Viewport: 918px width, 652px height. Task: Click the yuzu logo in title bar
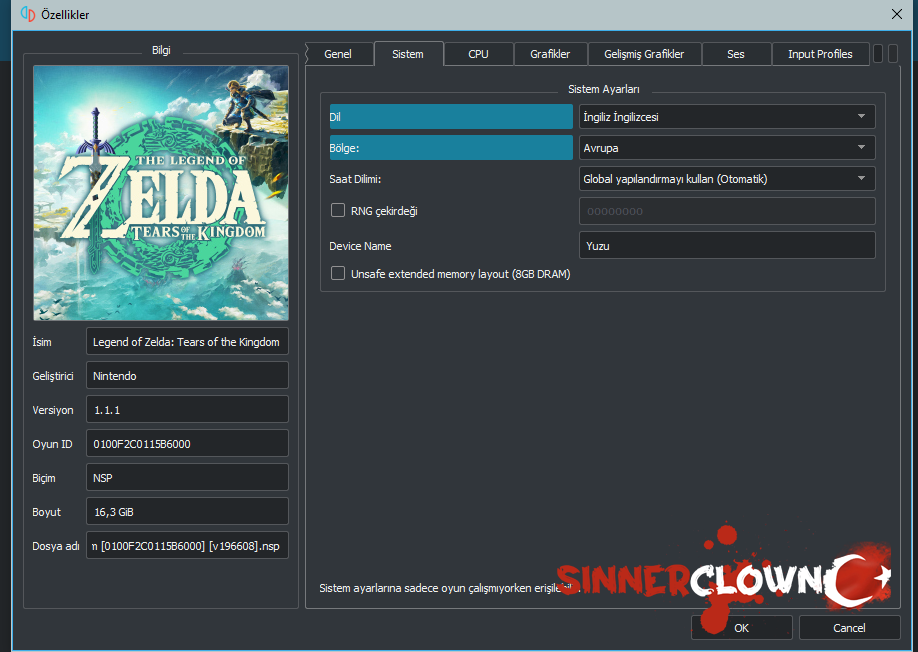[x=27, y=14]
